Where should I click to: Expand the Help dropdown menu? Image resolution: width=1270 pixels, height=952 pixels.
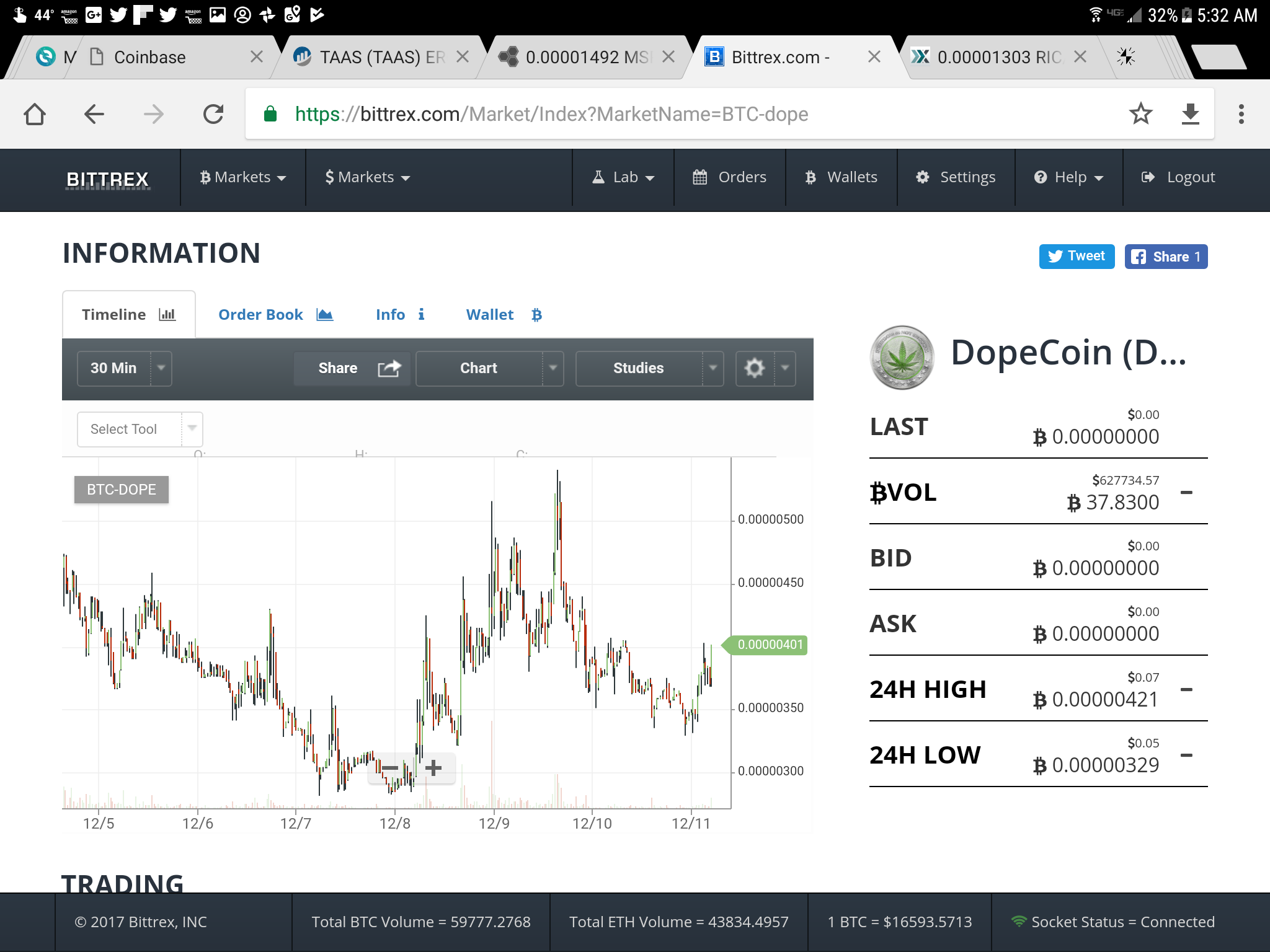1068,177
